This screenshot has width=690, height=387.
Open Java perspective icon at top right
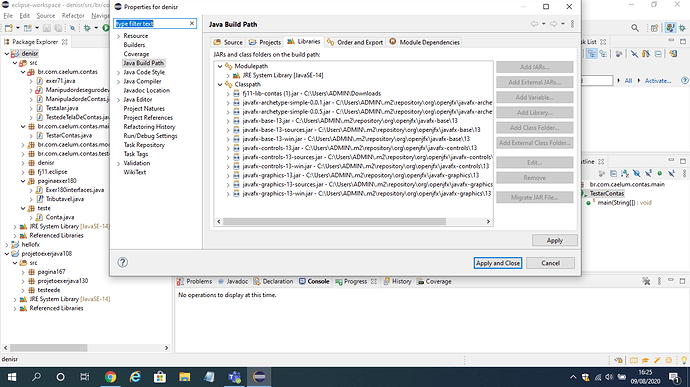(670, 28)
